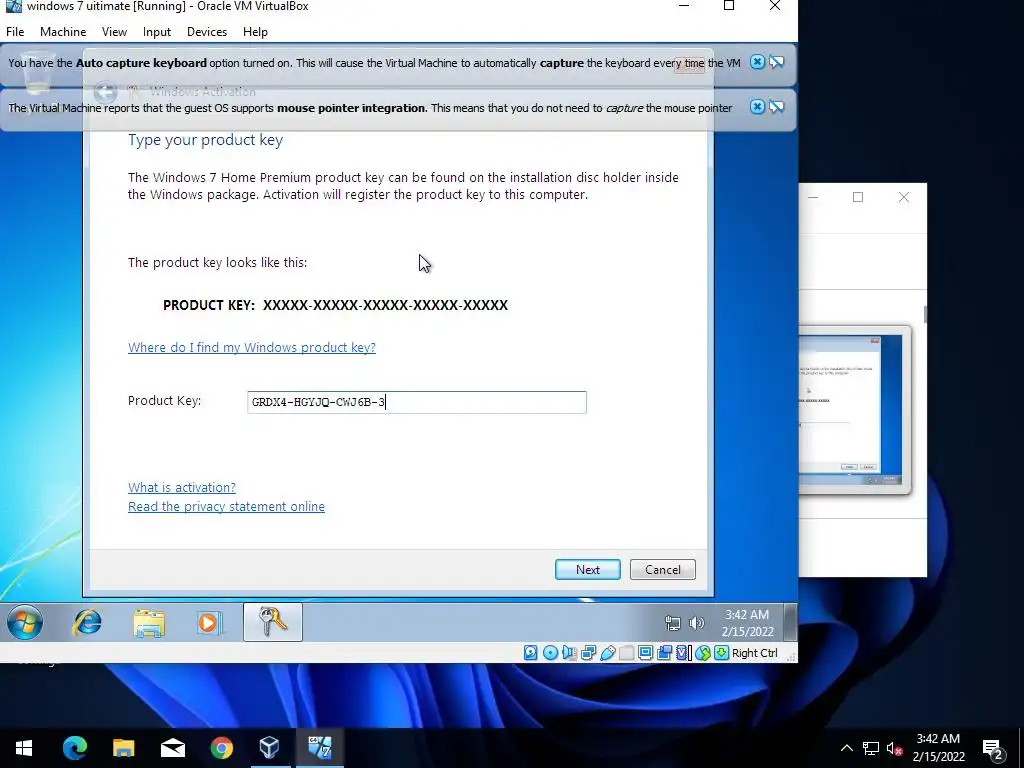Switch to VirtualBox Manager cube on host taskbar
Screen dimensions: 1024x768
tap(270, 747)
